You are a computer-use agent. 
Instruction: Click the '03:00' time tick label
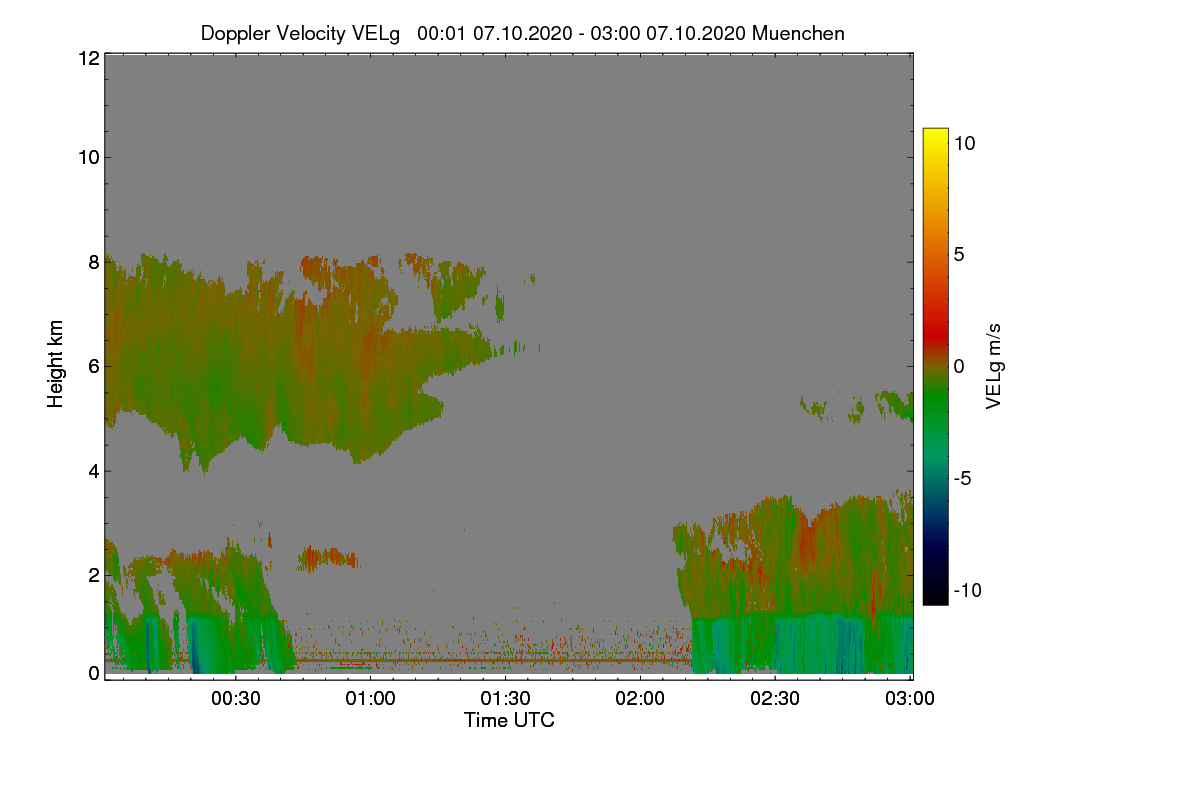pyautogui.click(x=910, y=699)
